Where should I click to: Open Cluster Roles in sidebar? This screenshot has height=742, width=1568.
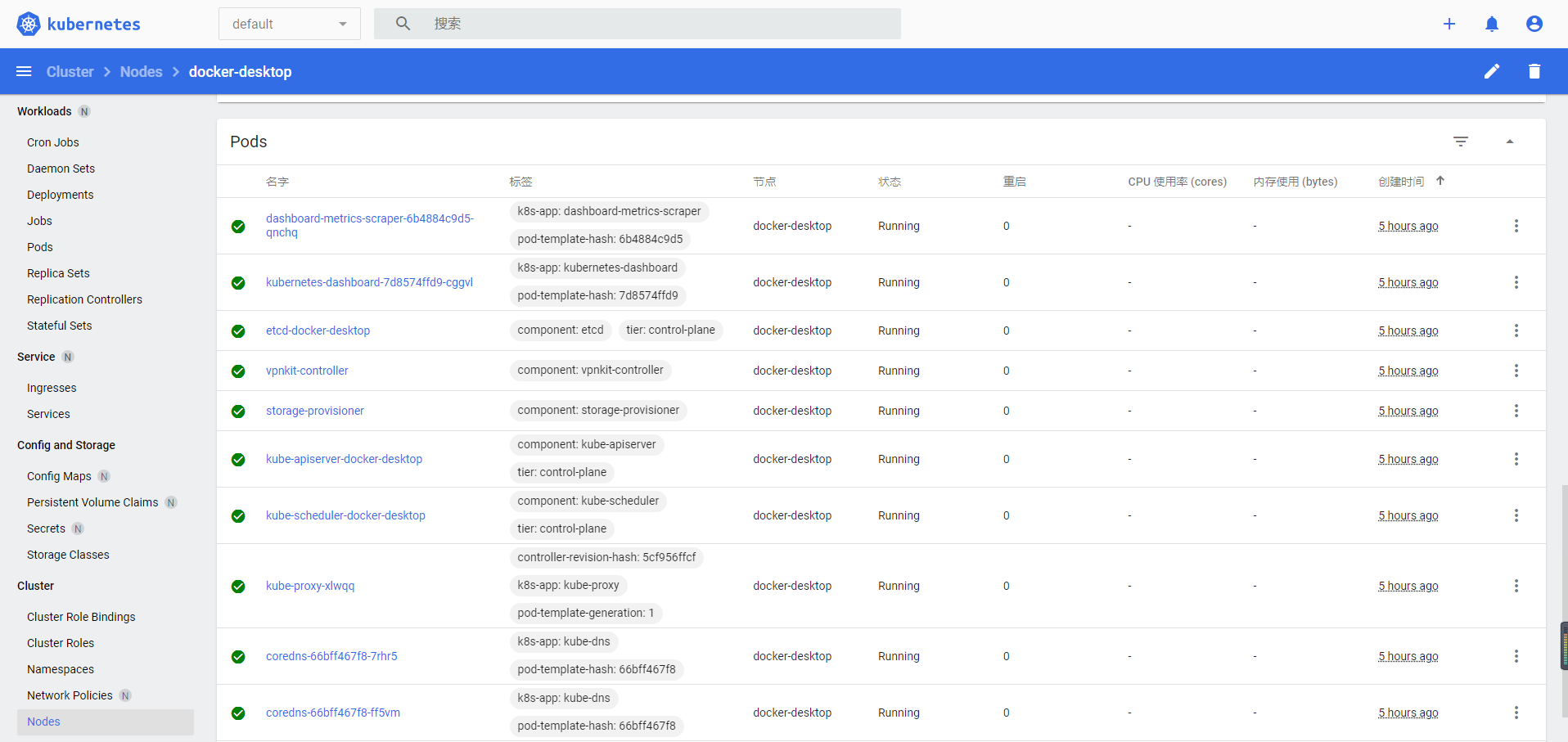pos(61,643)
